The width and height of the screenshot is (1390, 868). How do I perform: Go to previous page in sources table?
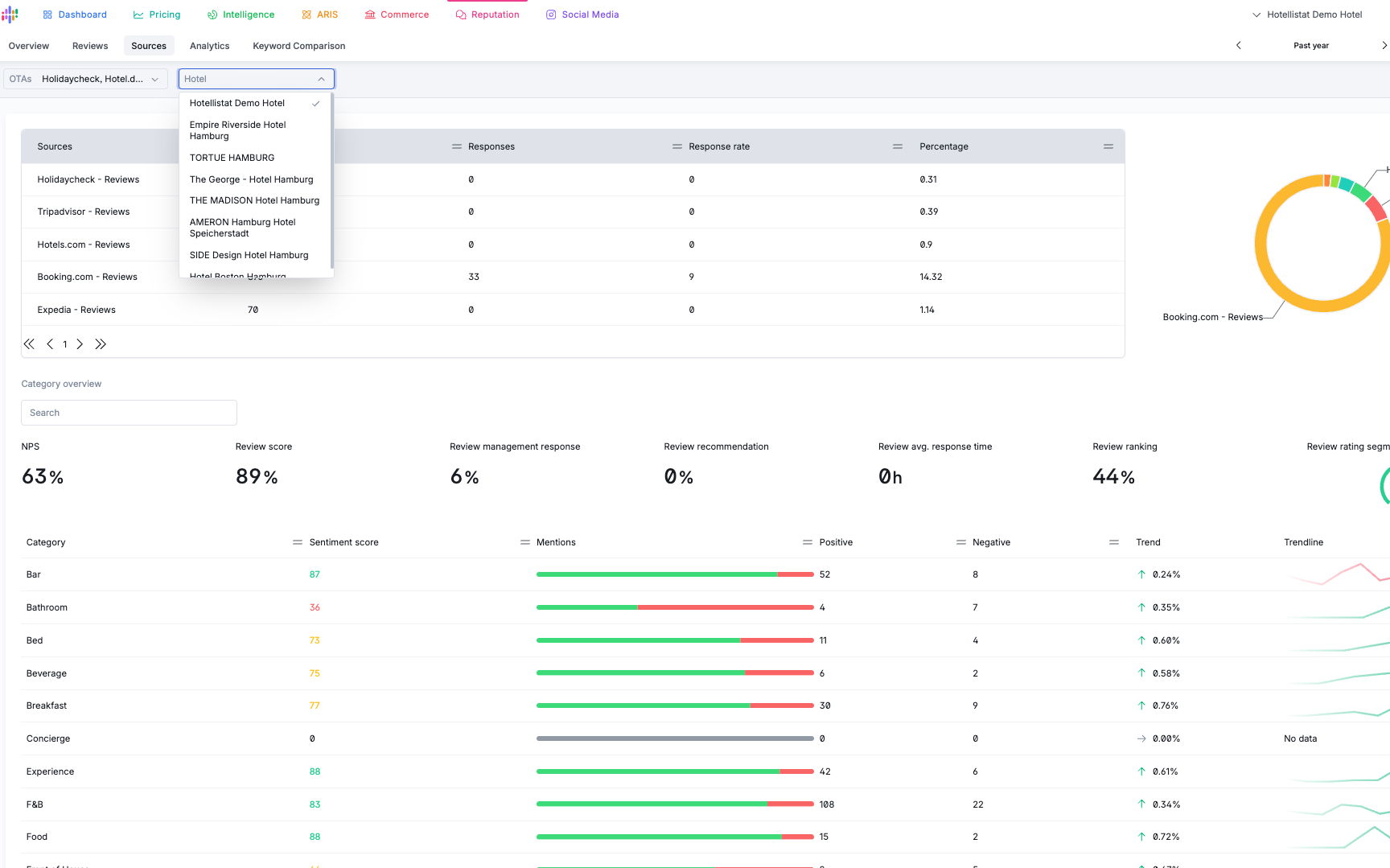[x=50, y=344]
